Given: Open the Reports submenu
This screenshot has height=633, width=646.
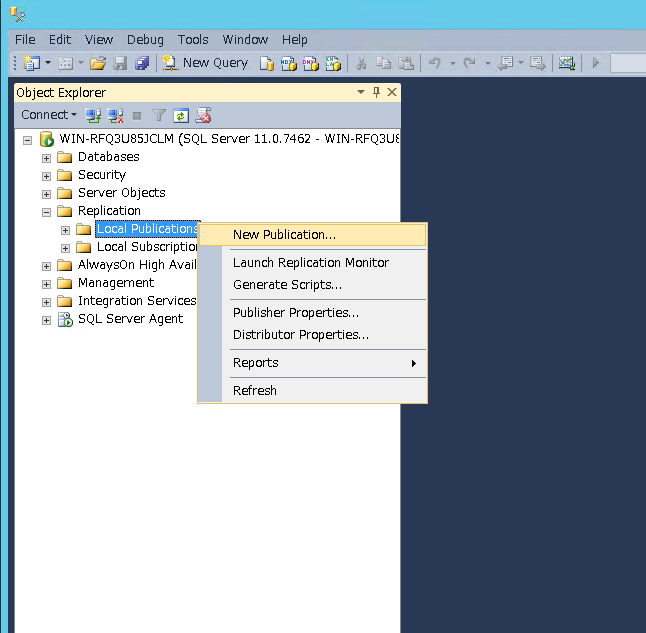Looking at the screenshot, I should pos(313,363).
